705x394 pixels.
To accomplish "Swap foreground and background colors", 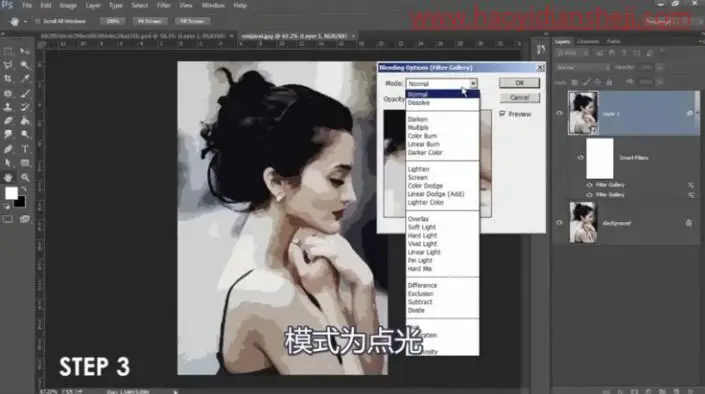I will coord(23,189).
